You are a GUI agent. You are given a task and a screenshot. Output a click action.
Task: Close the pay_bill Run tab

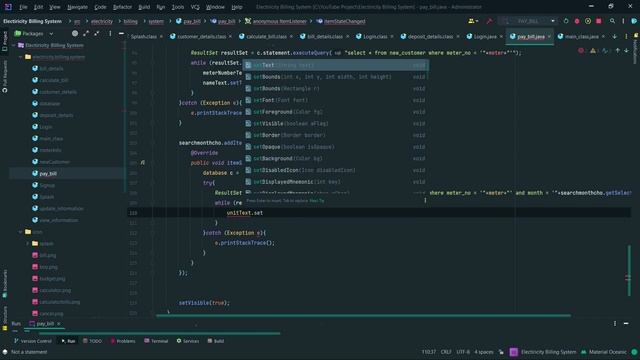coord(59,324)
